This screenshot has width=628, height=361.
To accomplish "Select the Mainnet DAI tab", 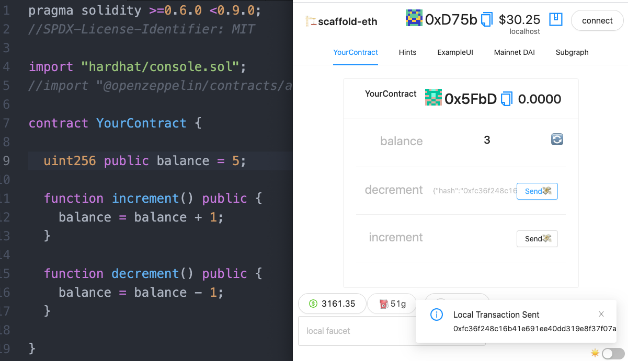I will 514,52.
